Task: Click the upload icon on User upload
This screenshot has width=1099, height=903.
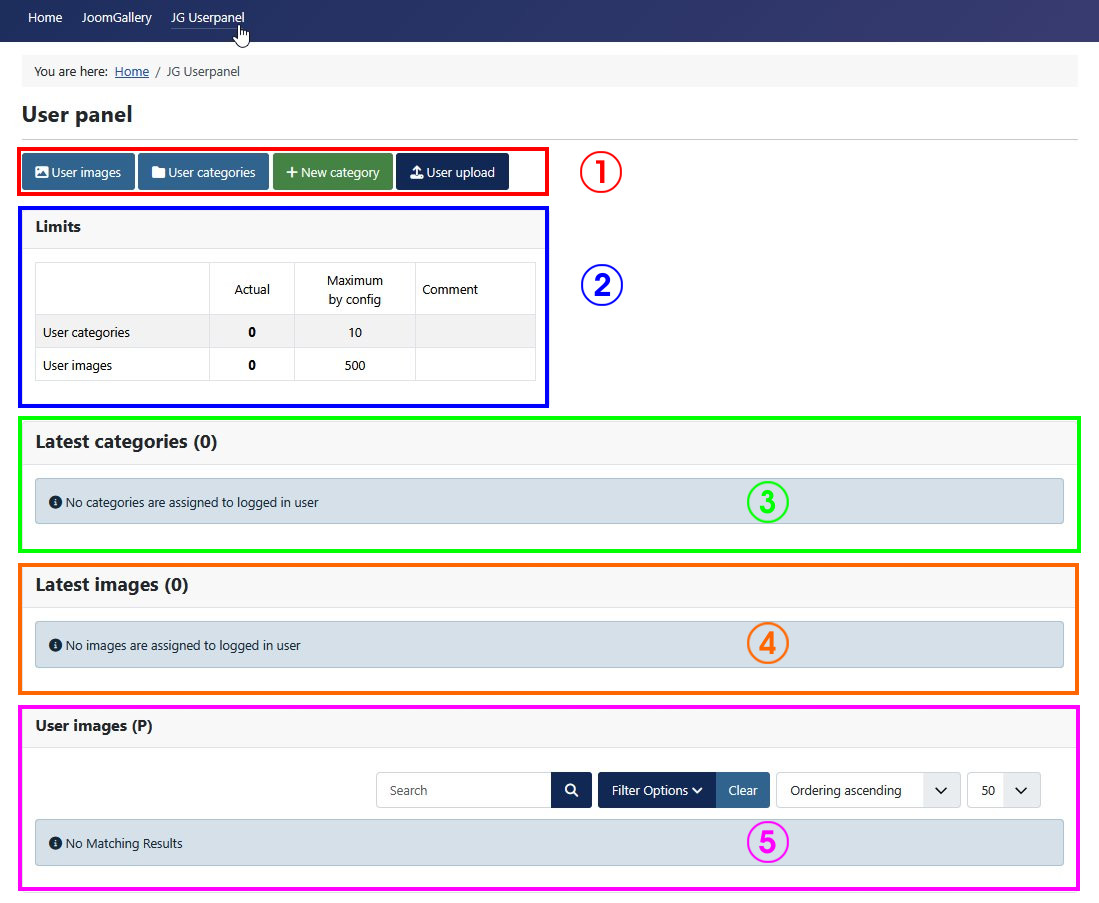Action: [416, 172]
